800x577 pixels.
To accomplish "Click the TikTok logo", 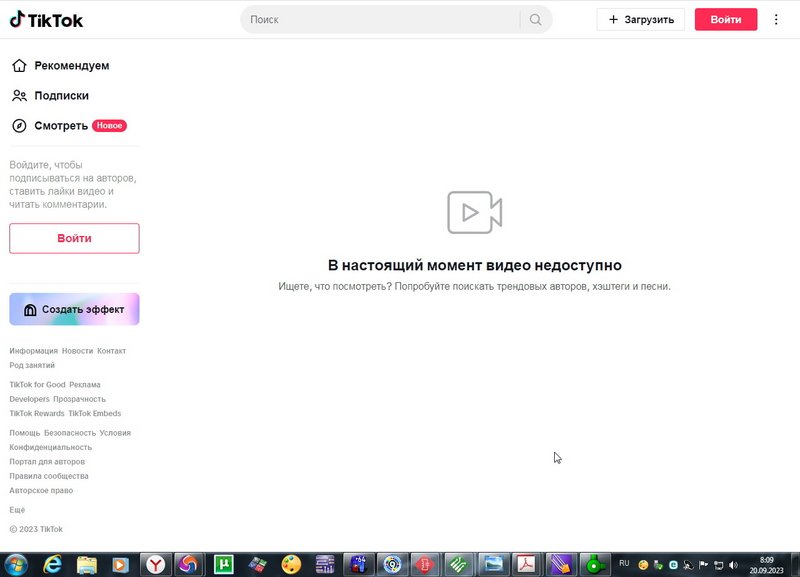I will 46,20.
